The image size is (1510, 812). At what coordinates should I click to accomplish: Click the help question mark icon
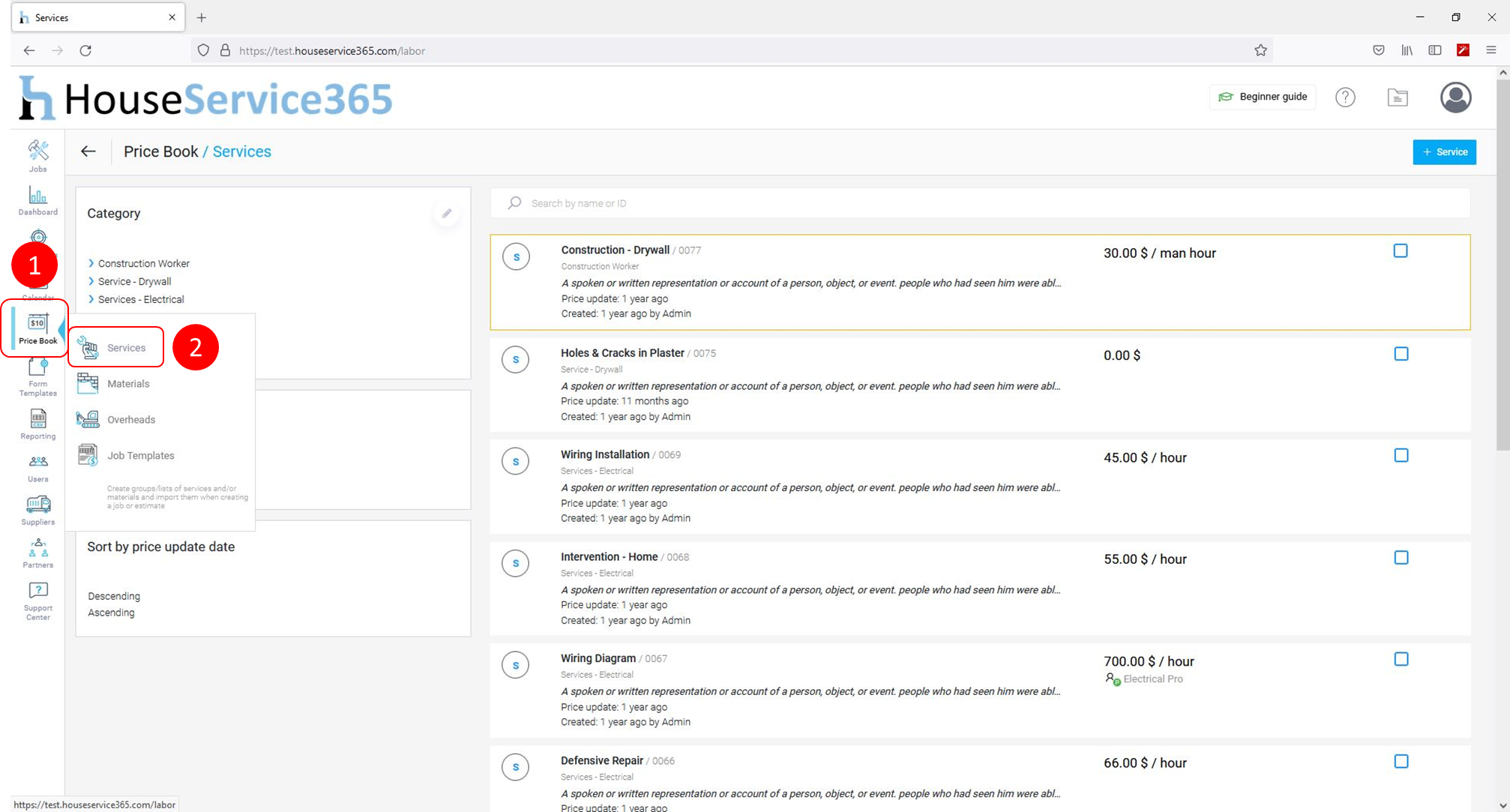click(1345, 97)
